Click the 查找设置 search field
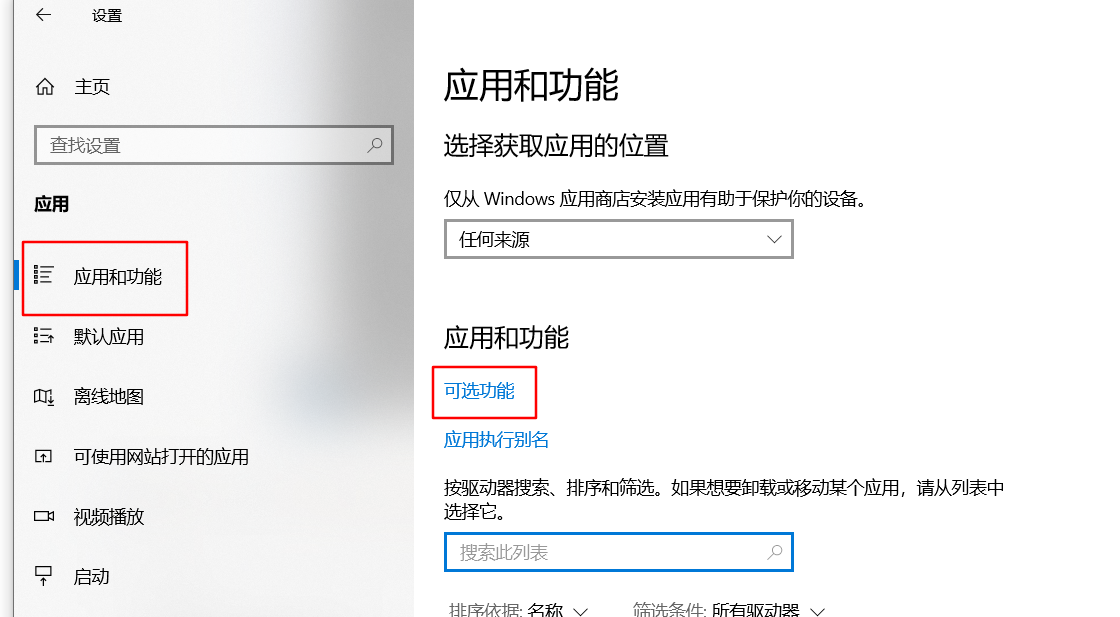1120x617 pixels. (214, 145)
